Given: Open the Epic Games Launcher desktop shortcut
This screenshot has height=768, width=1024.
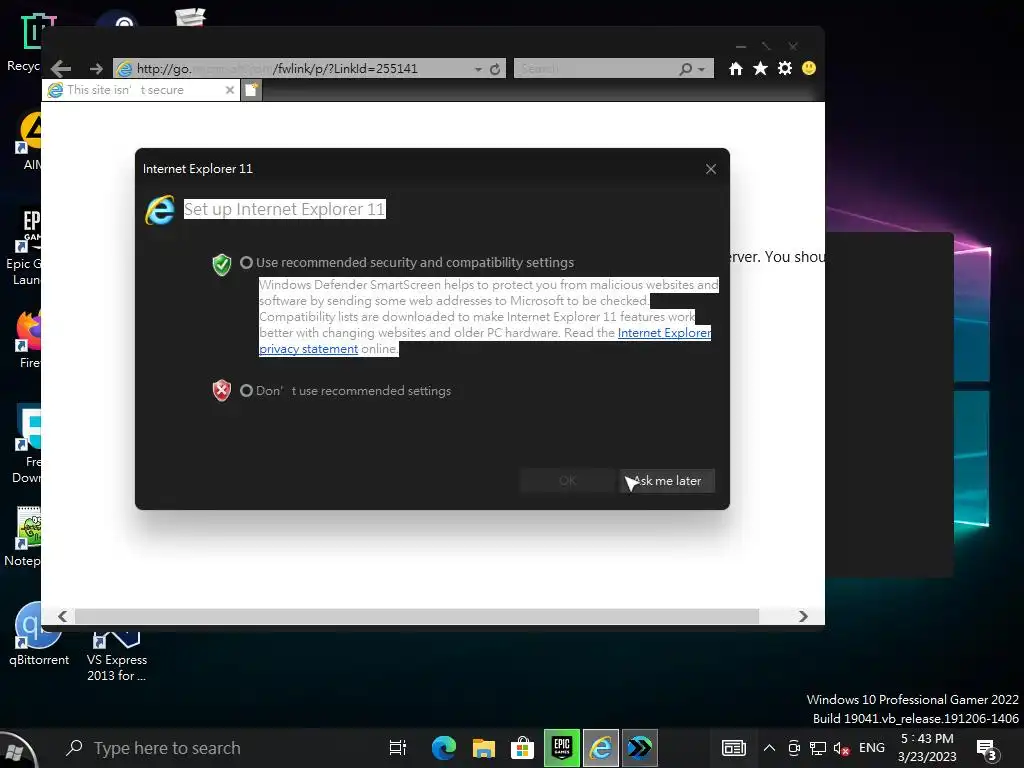Looking at the screenshot, I should click(24, 247).
